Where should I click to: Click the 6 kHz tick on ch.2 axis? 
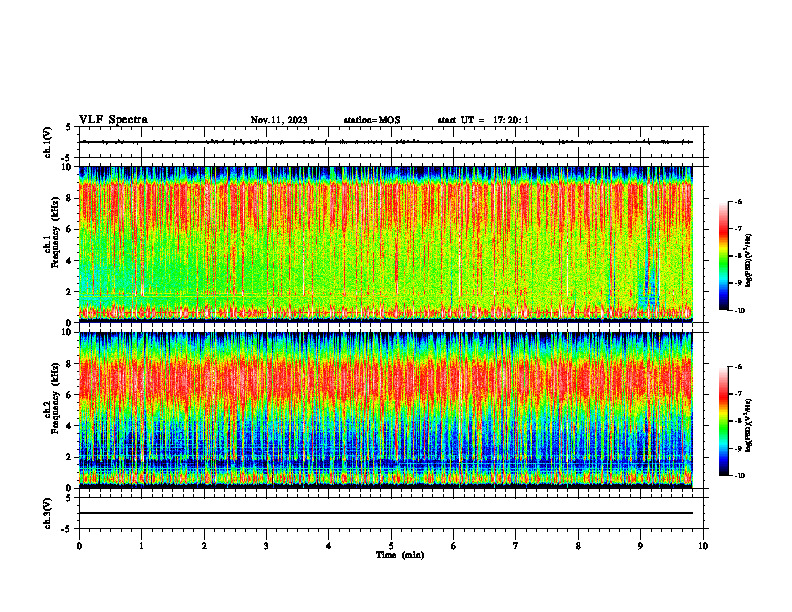tap(70, 394)
